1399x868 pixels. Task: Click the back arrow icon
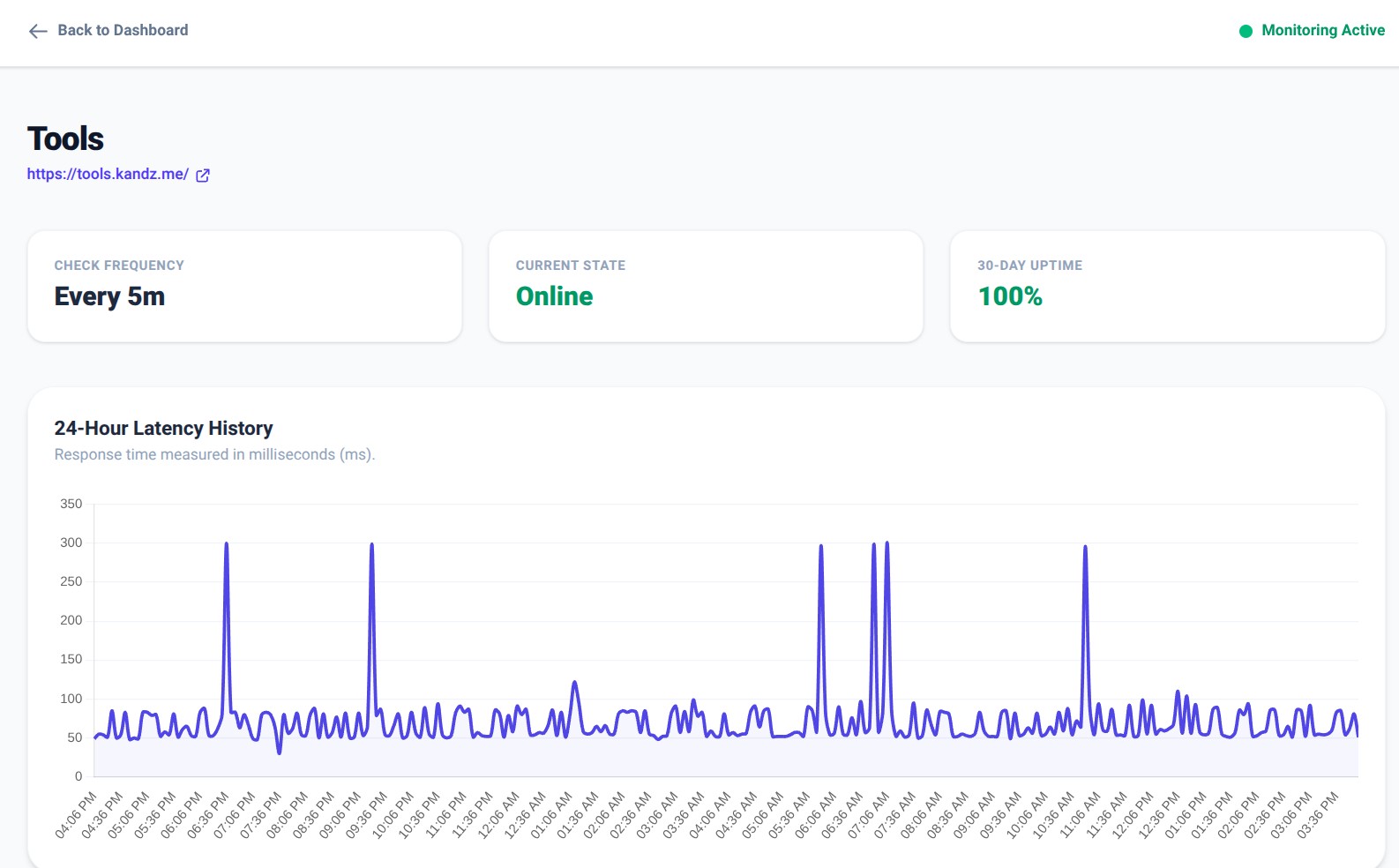tap(38, 31)
